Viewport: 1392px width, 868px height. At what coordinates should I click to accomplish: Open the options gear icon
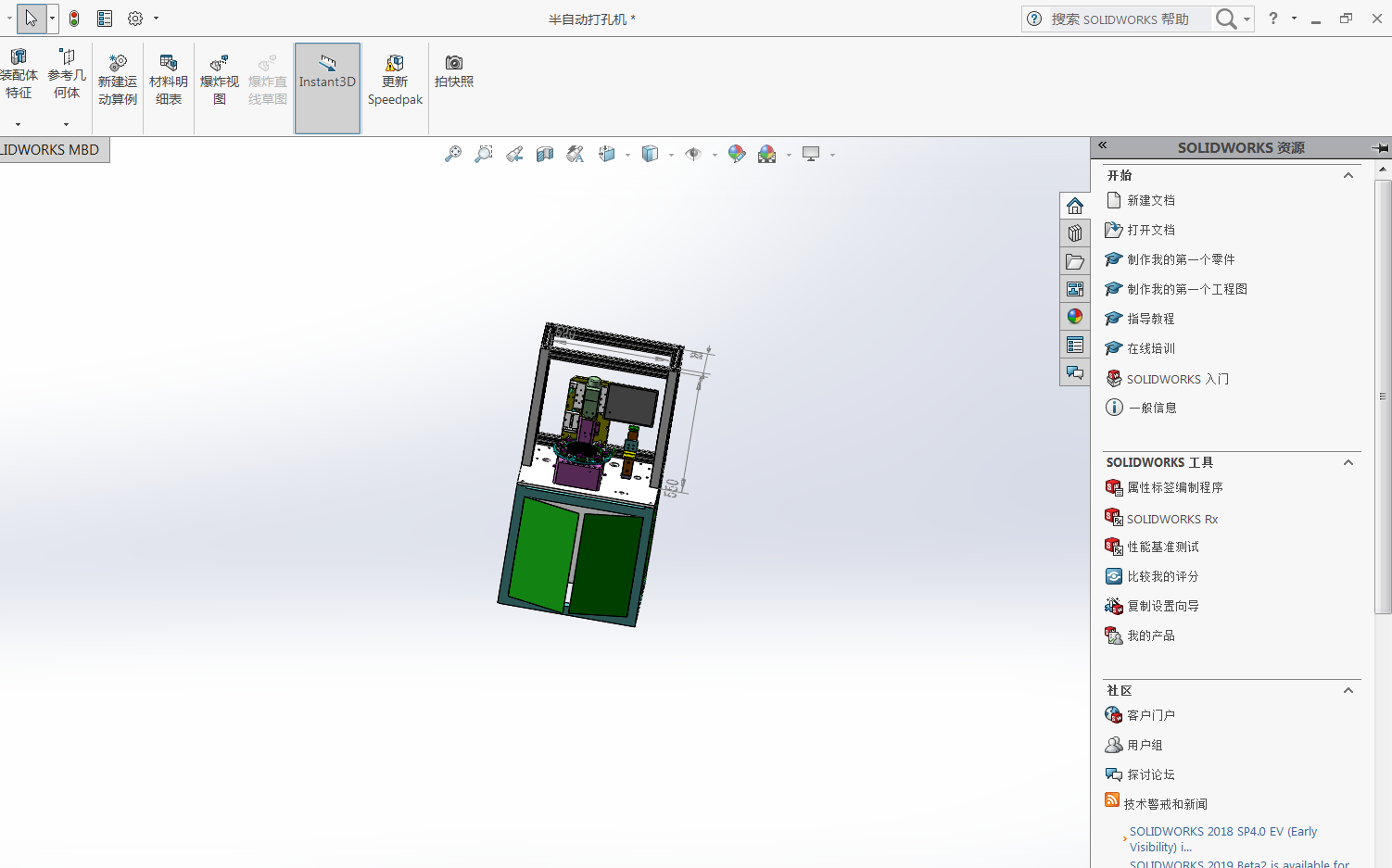point(135,19)
